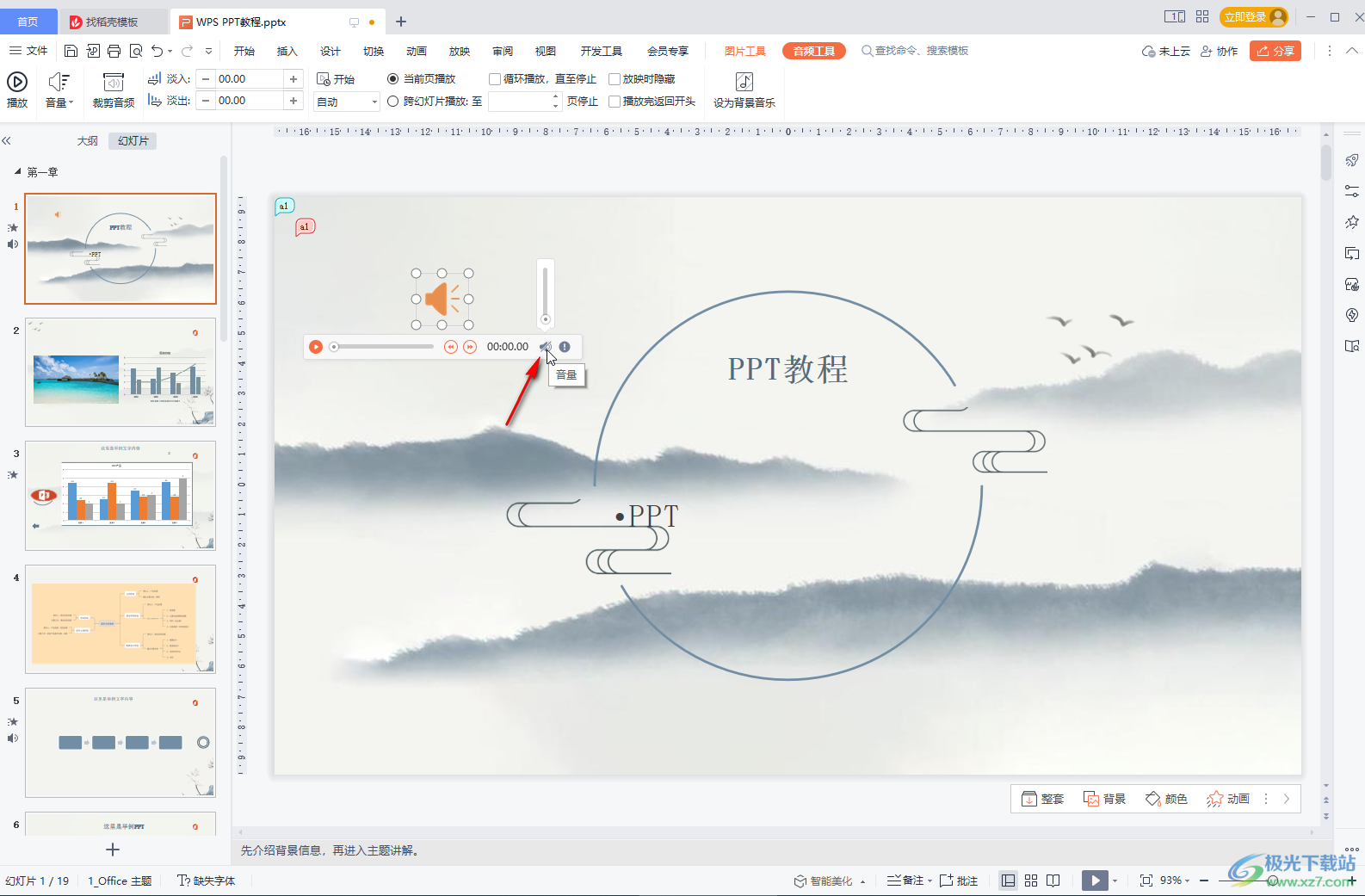Select Current Page Play radio button
The width and height of the screenshot is (1365, 896).
point(393,79)
